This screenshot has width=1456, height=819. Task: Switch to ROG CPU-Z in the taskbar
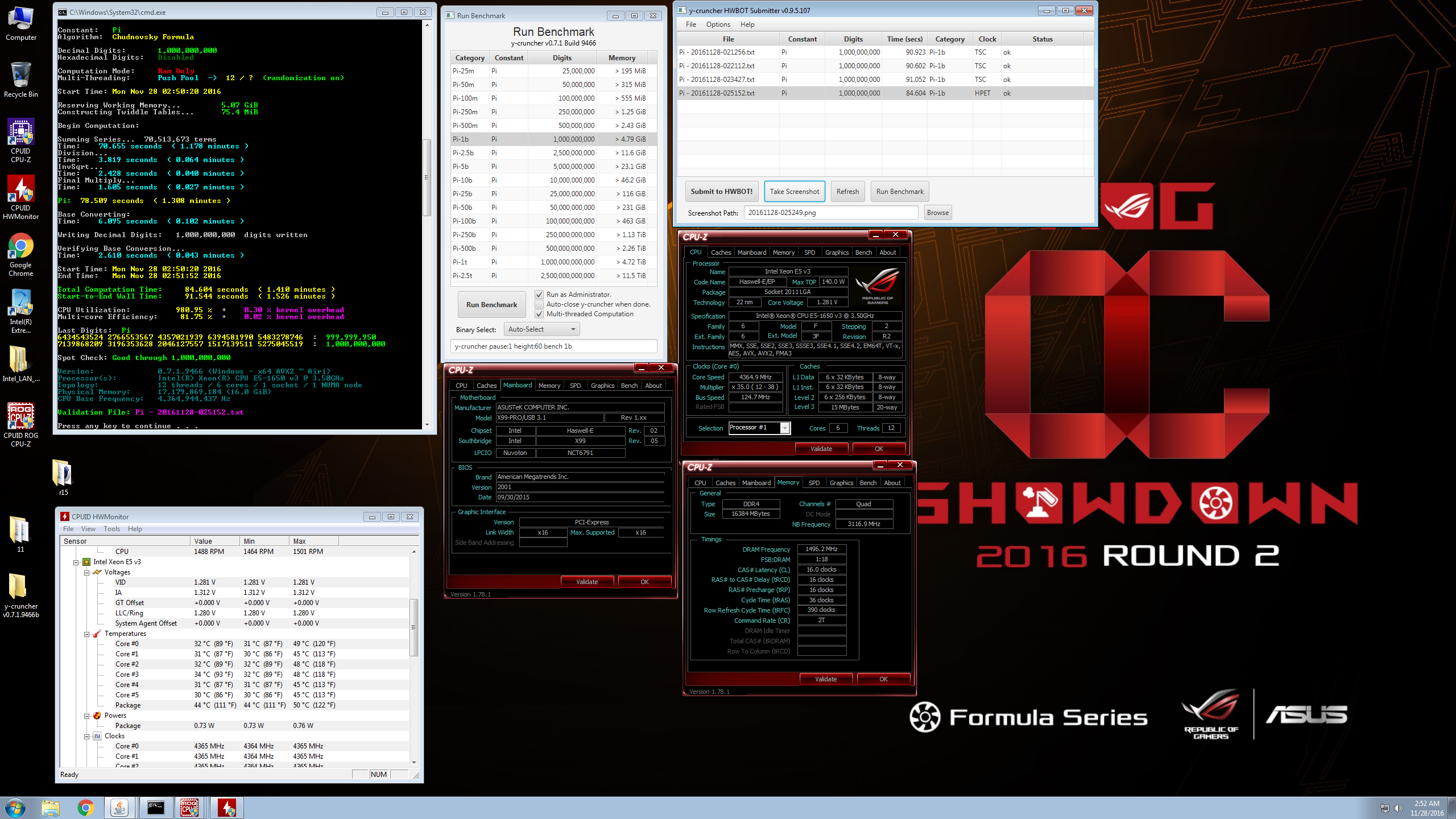[x=190, y=808]
